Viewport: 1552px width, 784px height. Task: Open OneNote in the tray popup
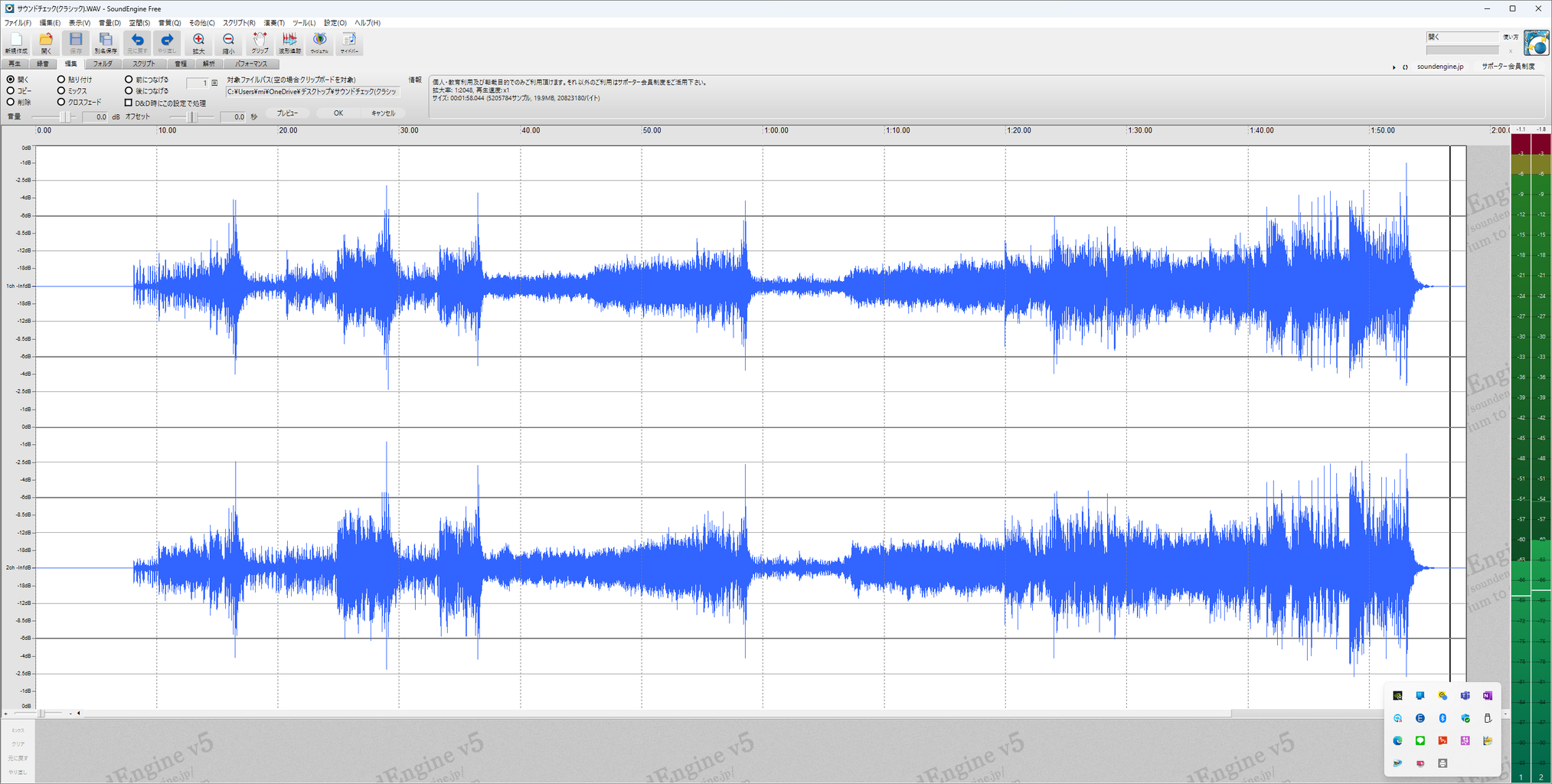(x=1487, y=696)
